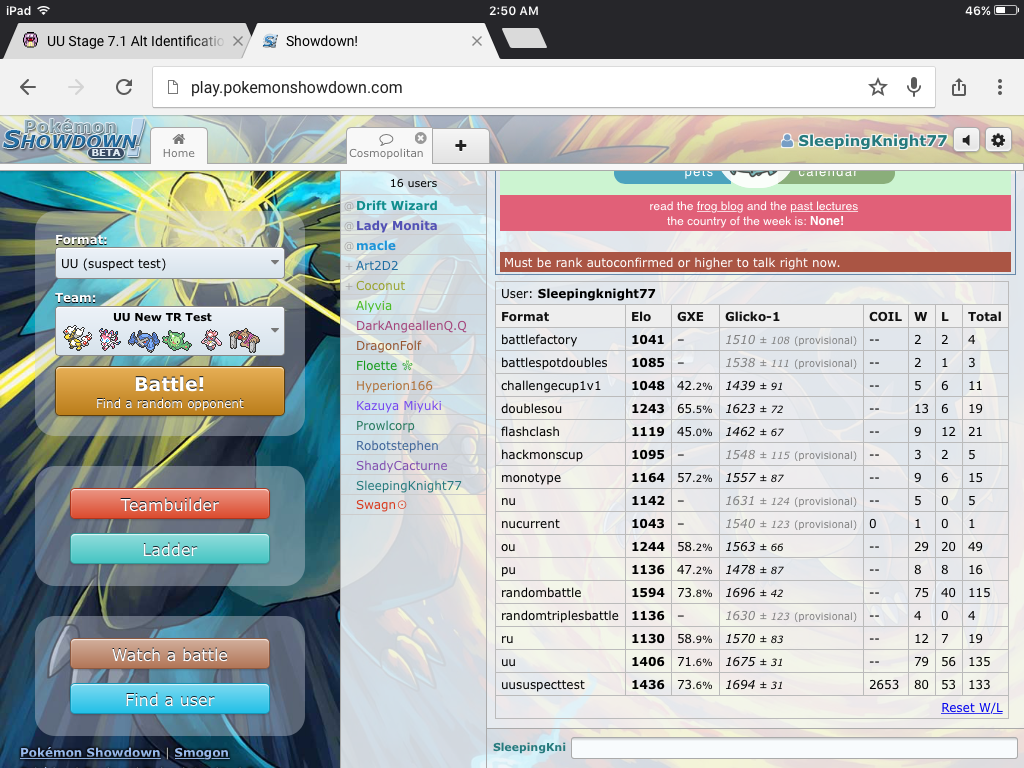Click the doublesou row format name
This screenshot has width=1024, height=768.
pyautogui.click(x=531, y=409)
